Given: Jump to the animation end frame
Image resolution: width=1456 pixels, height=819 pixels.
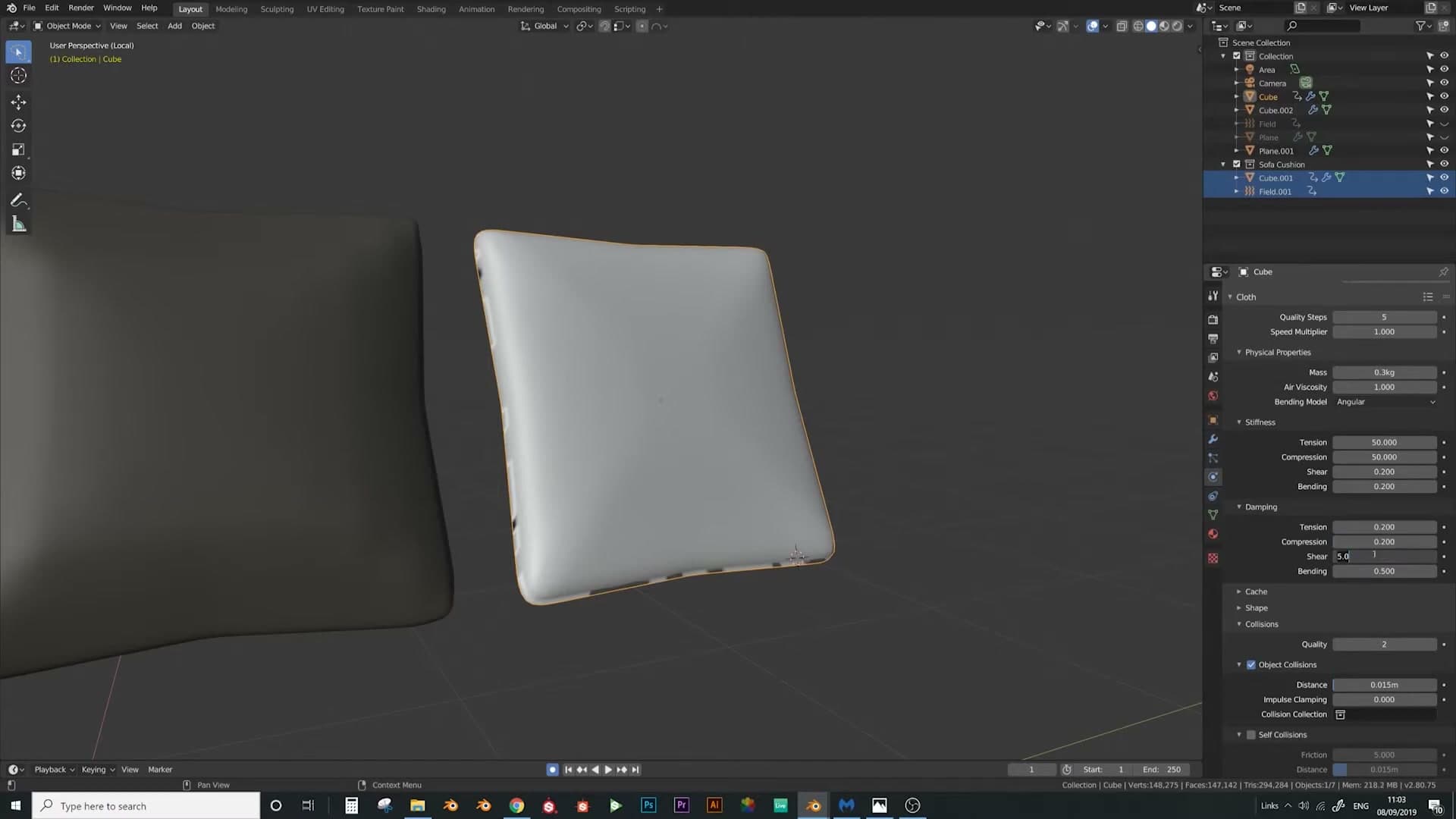Looking at the screenshot, I should tap(635, 770).
